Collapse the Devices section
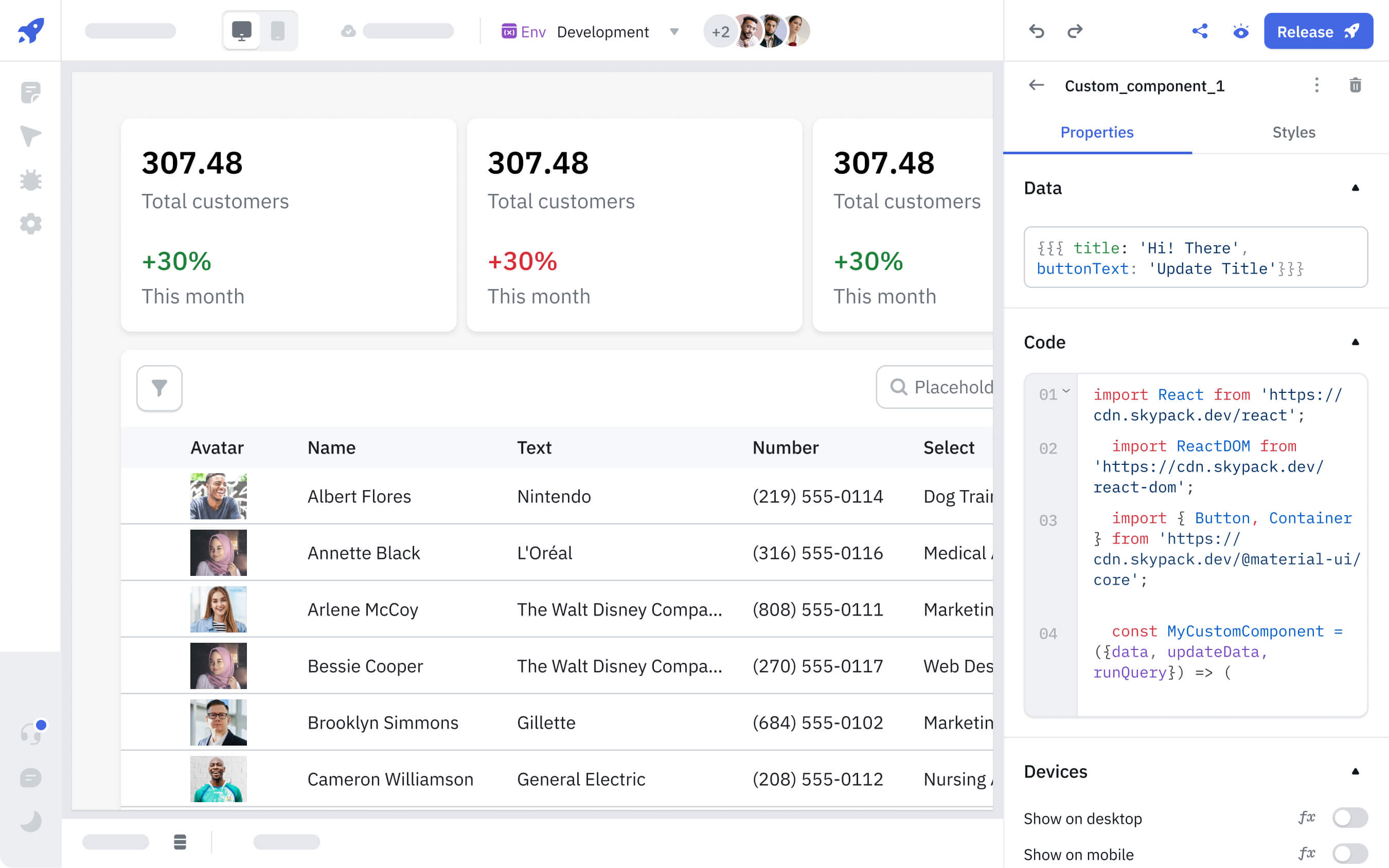This screenshot has height=868, width=1389. pos(1355,771)
